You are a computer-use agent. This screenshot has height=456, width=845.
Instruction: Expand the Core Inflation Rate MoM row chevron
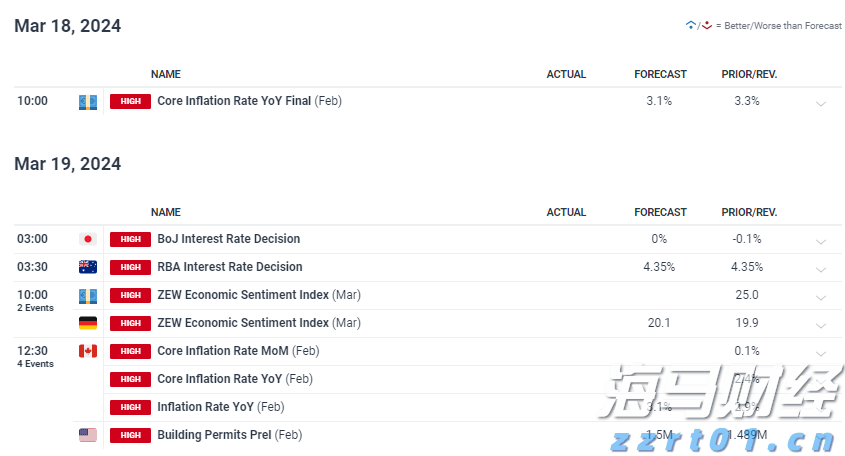[821, 353]
